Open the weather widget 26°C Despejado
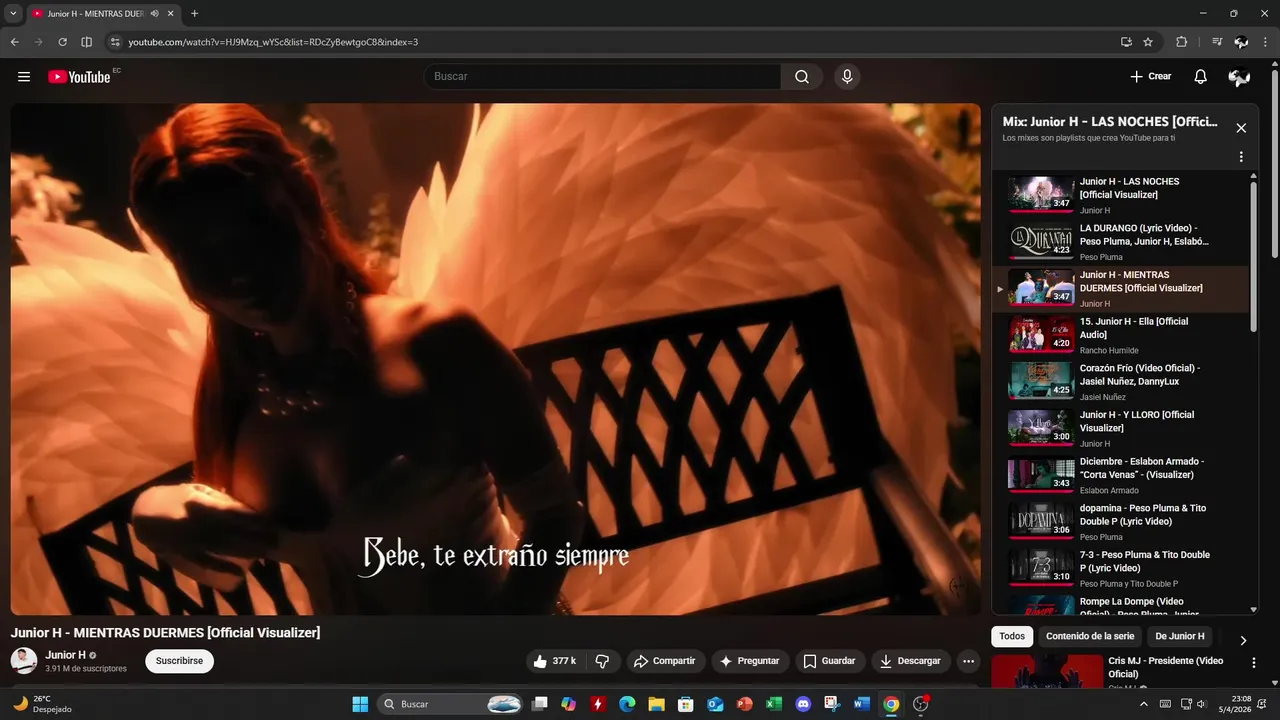This screenshot has width=1280, height=720. 42,704
